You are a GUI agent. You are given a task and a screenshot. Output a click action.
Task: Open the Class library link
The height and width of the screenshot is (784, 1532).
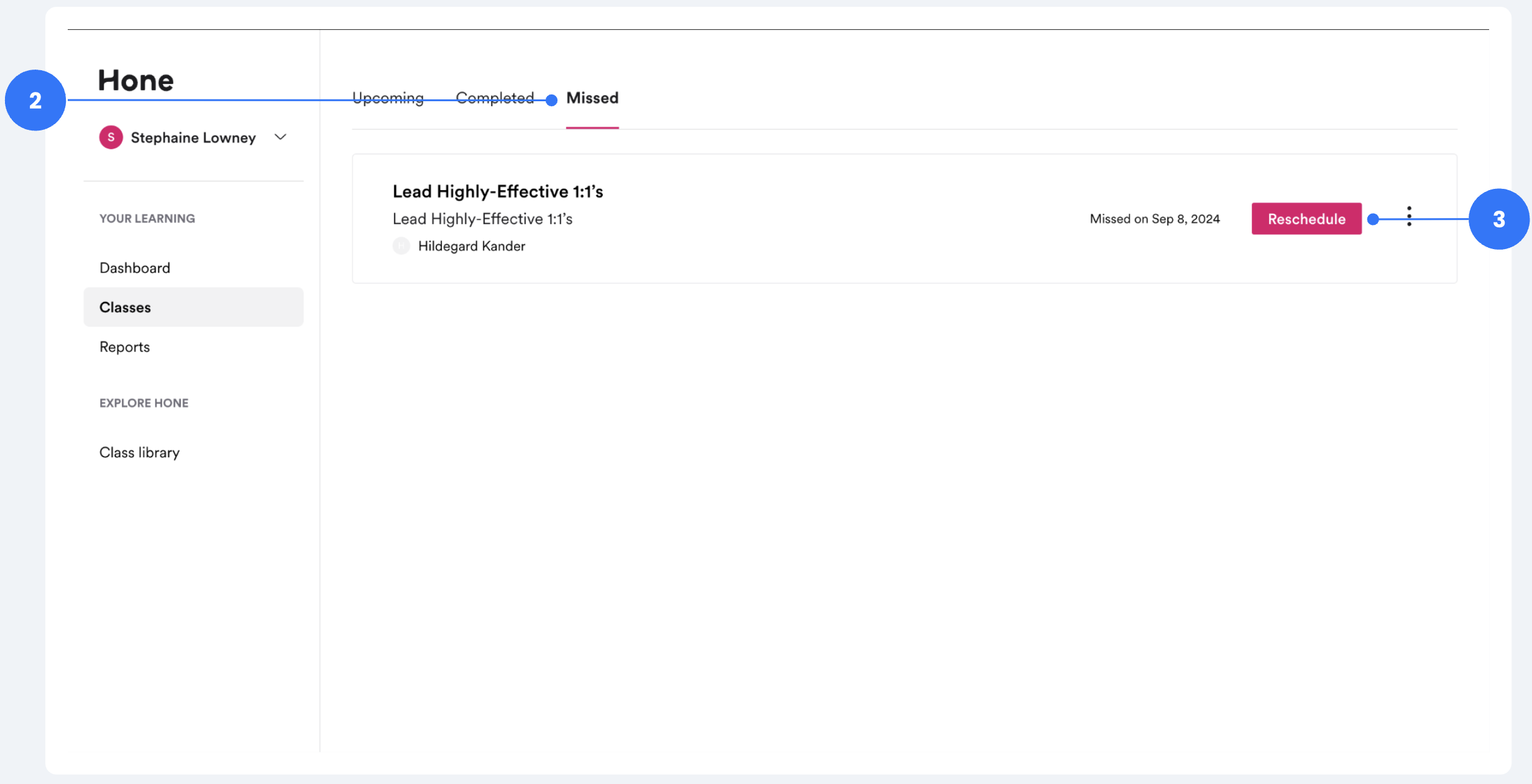coord(139,452)
